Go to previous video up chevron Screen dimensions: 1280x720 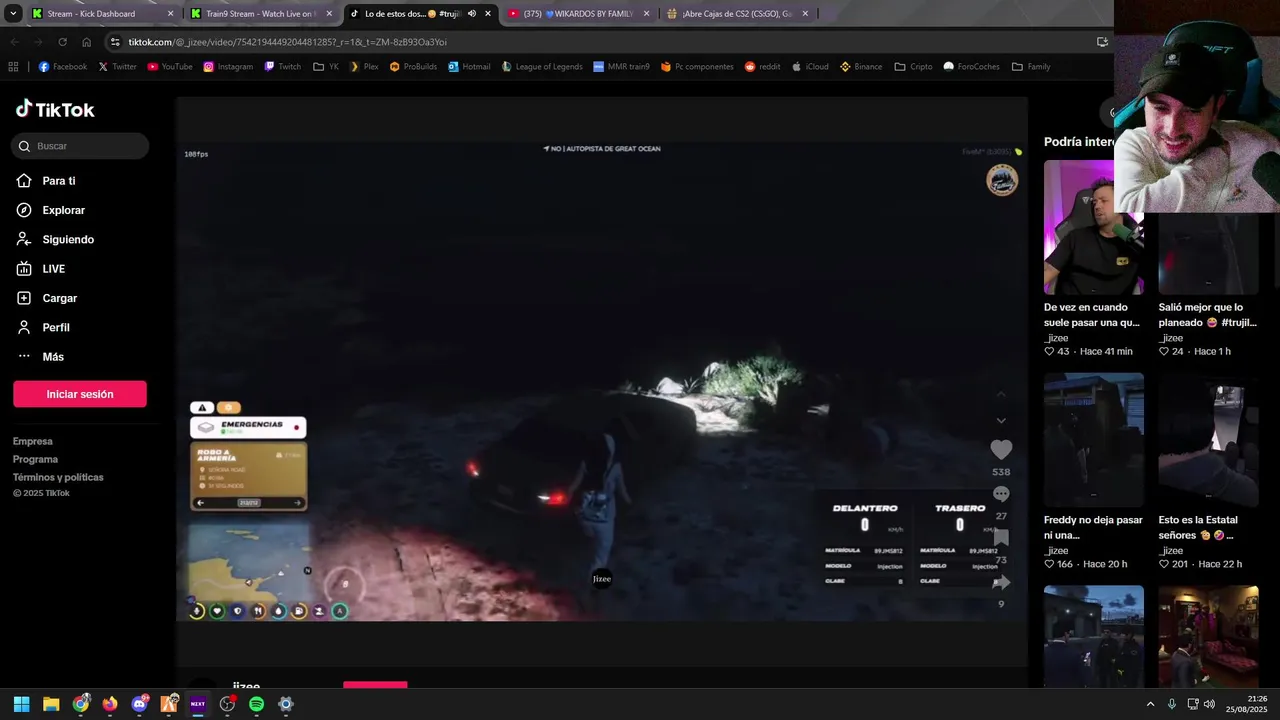point(1001,394)
